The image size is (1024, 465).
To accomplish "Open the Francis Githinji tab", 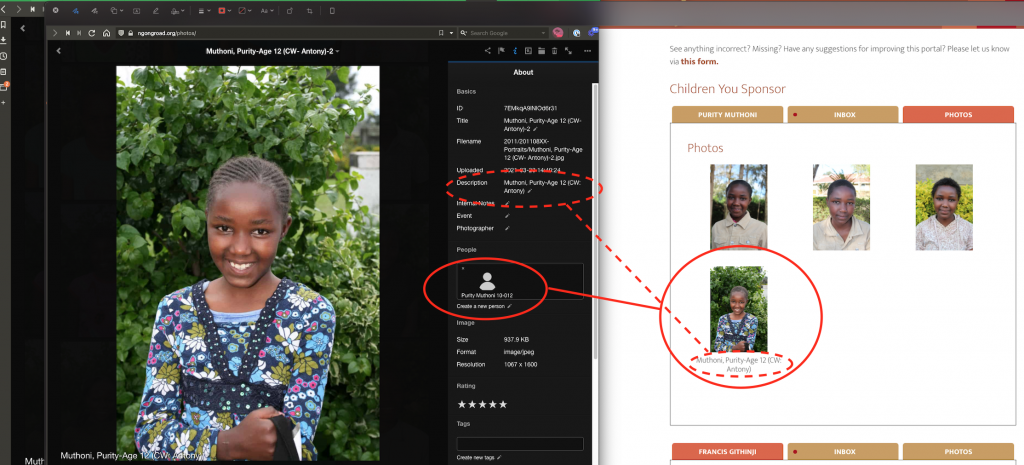I will 727,451.
